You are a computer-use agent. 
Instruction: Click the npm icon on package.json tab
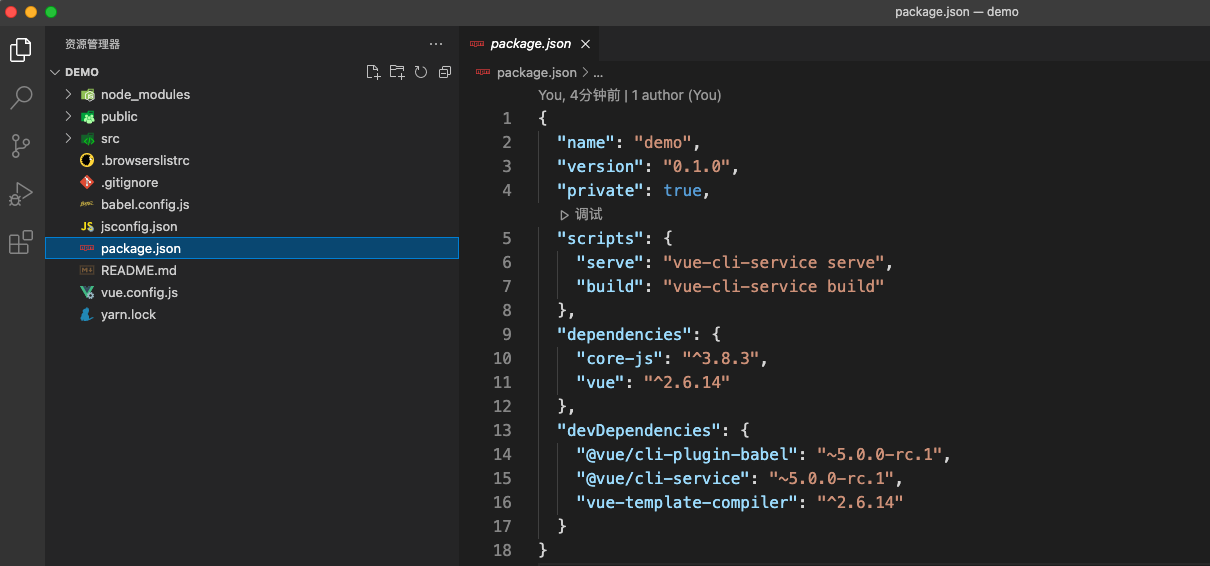click(x=477, y=44)
